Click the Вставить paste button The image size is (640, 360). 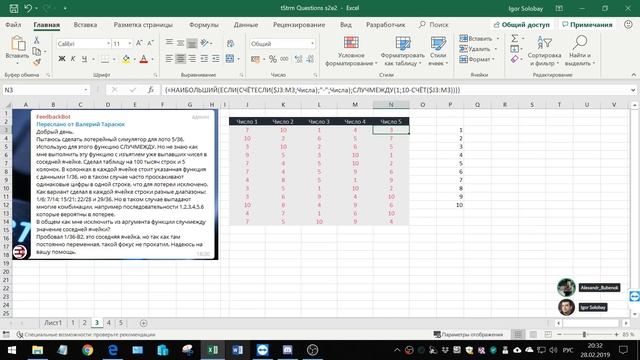[x=17, y=50]
